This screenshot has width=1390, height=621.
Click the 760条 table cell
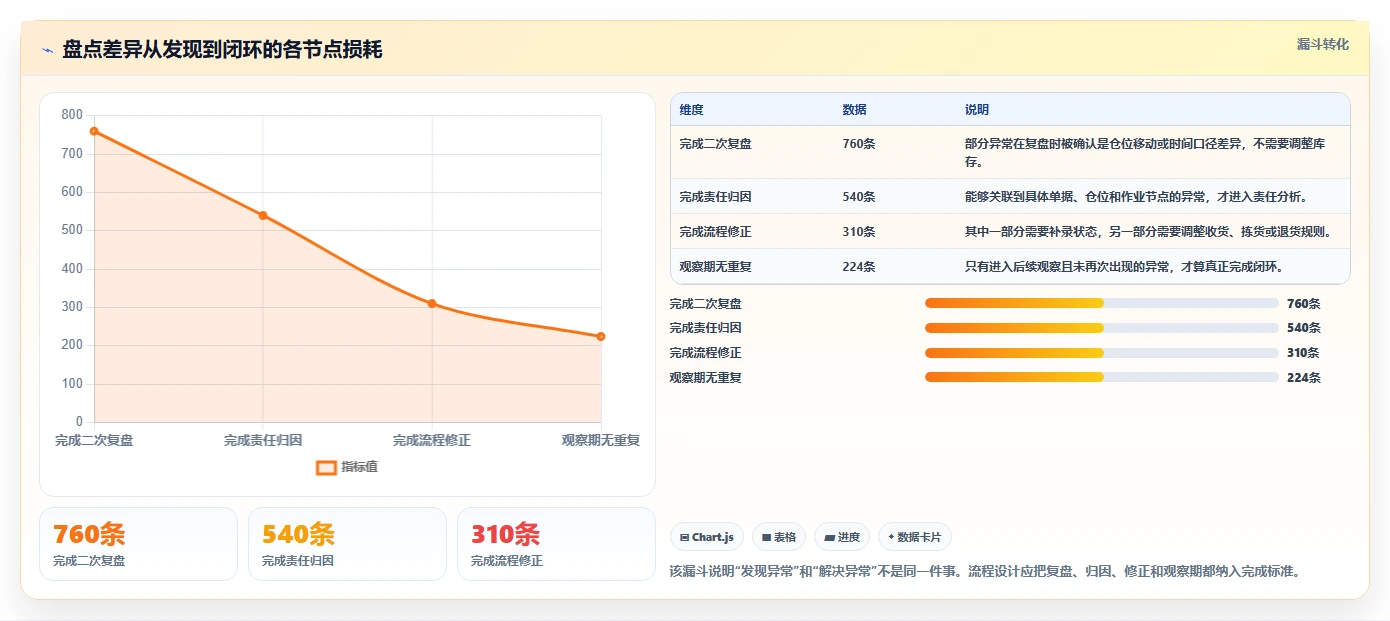(858, 144)
